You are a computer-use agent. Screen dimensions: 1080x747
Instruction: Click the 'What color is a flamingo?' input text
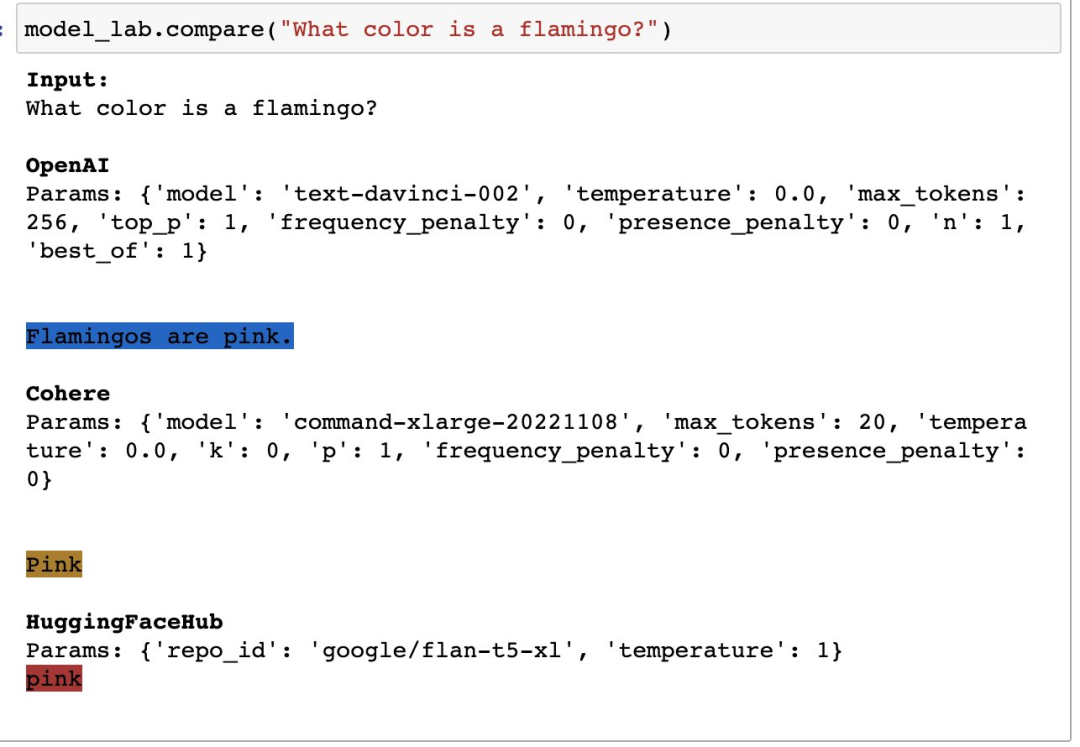click(x=201, y=108)
